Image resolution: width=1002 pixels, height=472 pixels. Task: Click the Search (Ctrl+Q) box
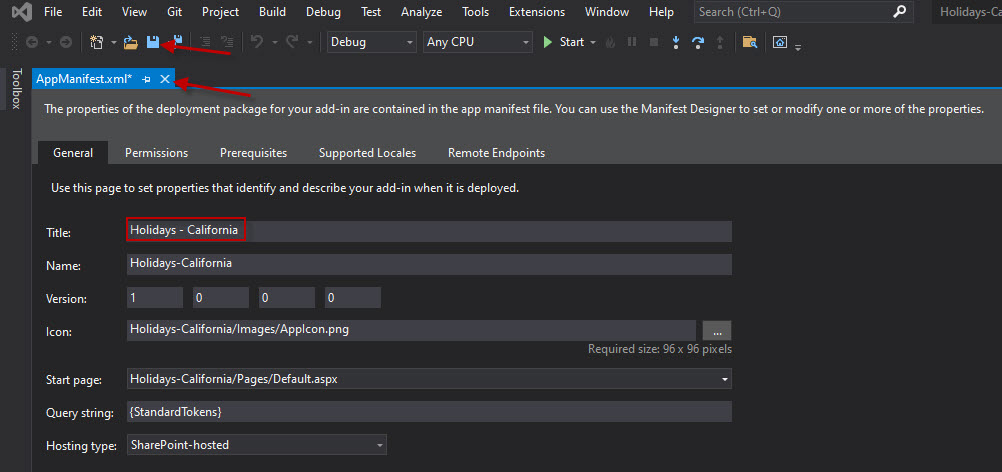[x=804, y=12]
